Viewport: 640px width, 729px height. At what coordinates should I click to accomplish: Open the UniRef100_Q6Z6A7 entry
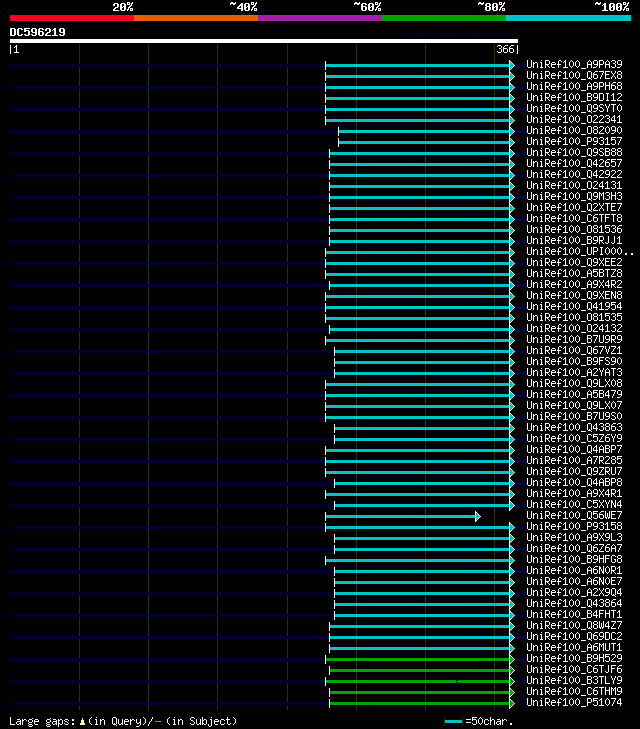click(574, 549)
